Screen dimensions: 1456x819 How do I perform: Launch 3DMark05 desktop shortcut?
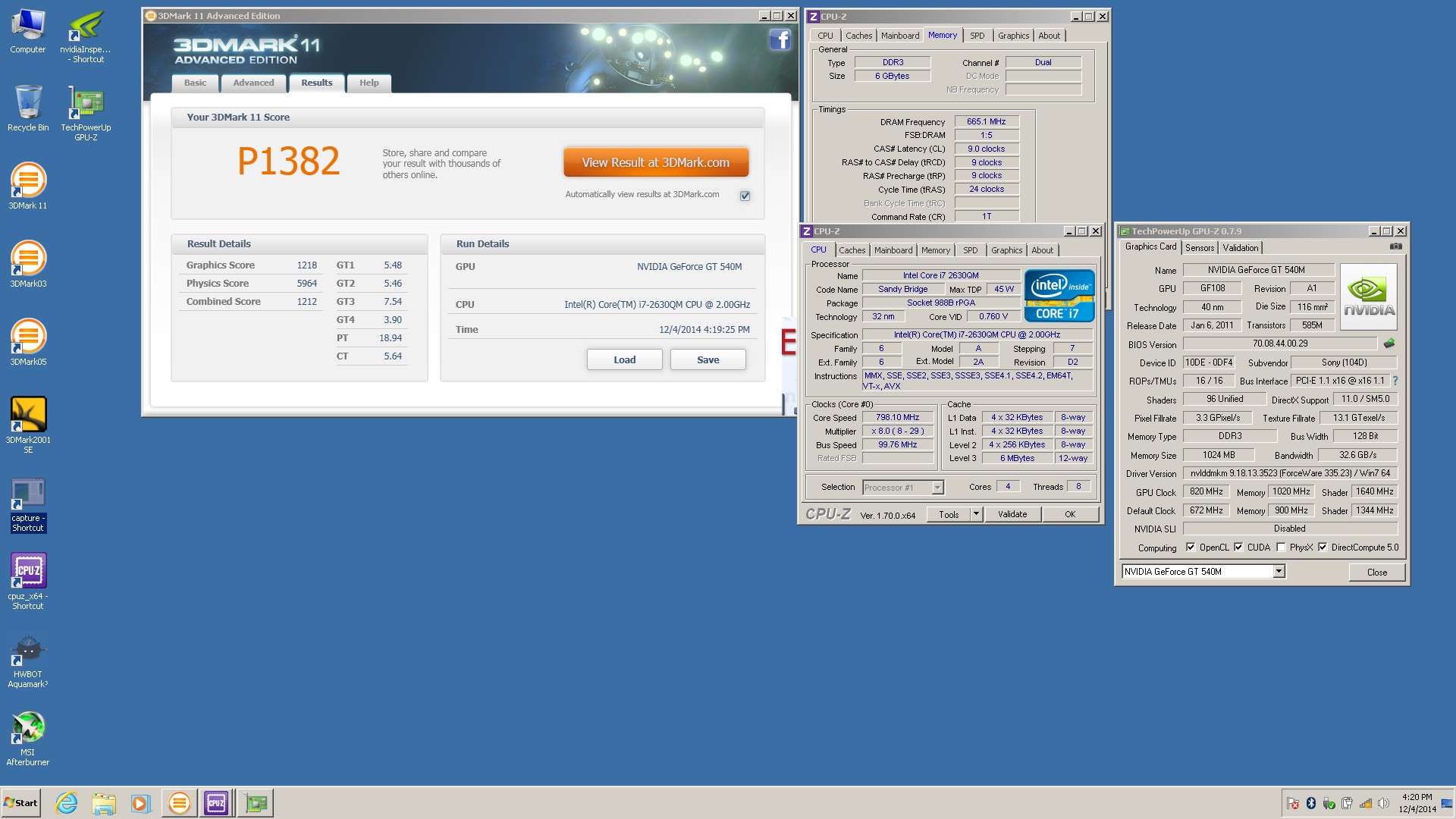pyautogui.click(x=28, y=342)
